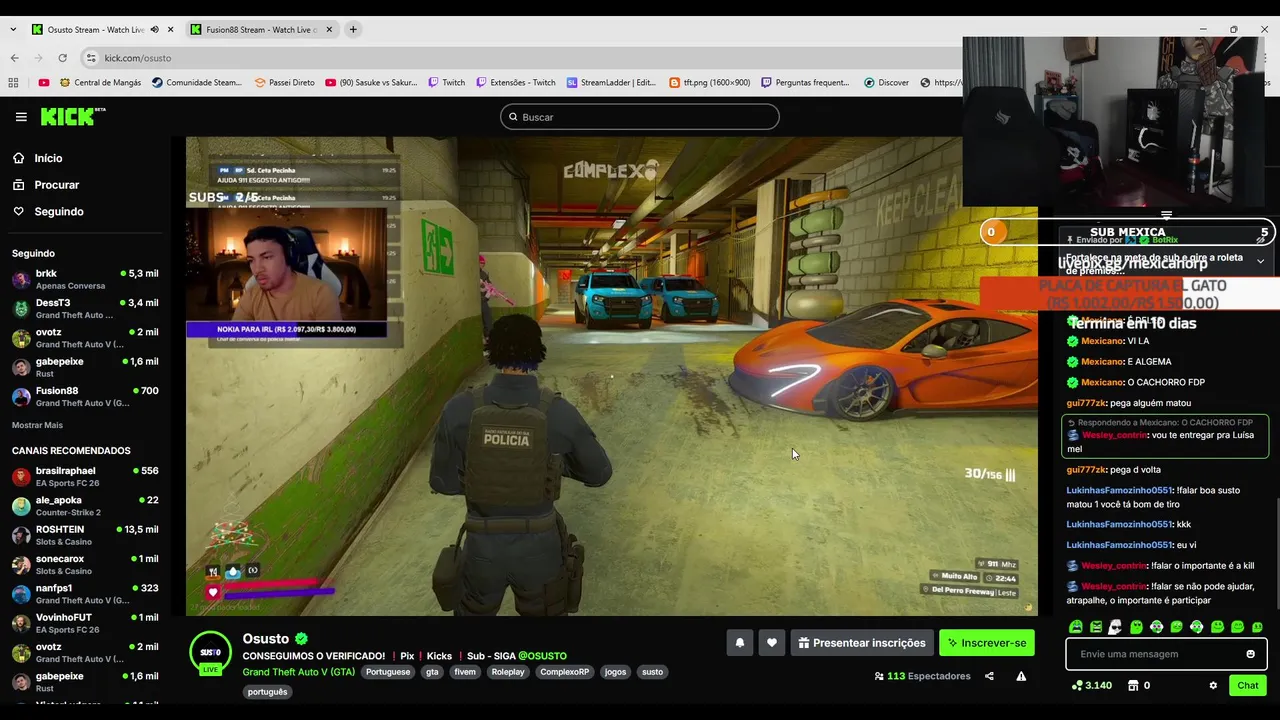The image size is (1280, 720).
Task: Open StreamLadder bookmark
Action: click(x=611, y=83)
